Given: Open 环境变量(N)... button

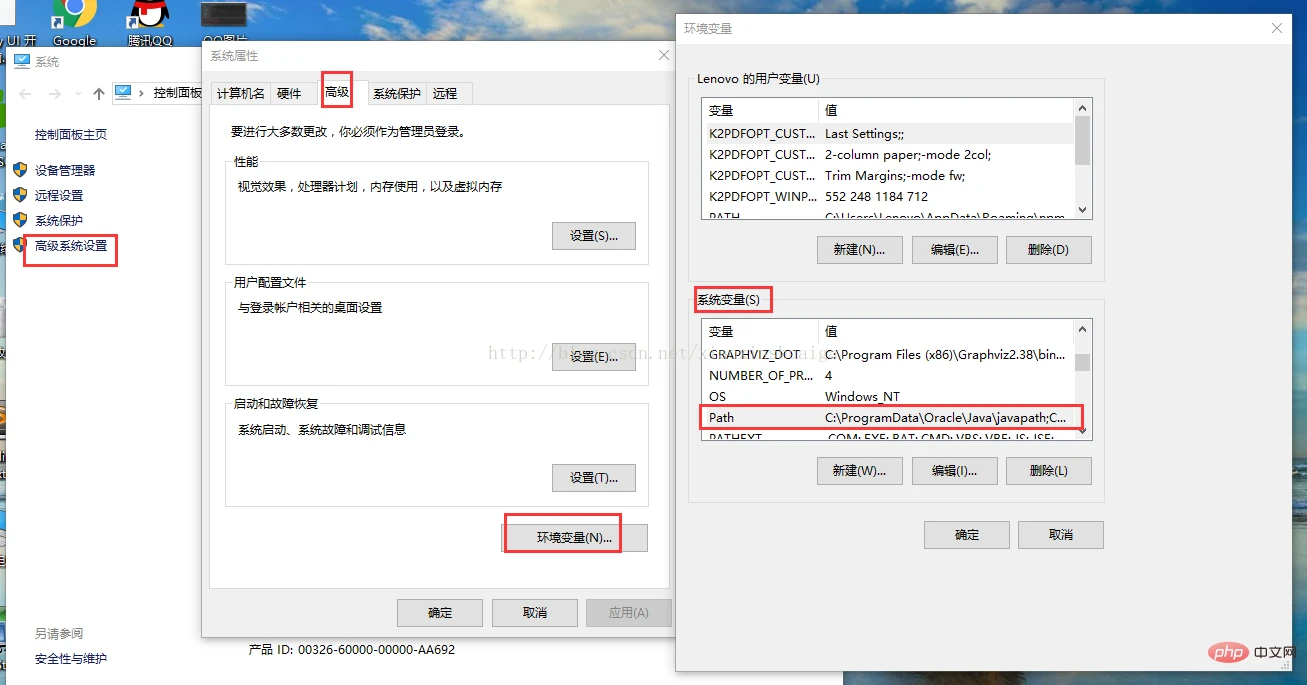Looking at the screenshot, I should 574,537.
